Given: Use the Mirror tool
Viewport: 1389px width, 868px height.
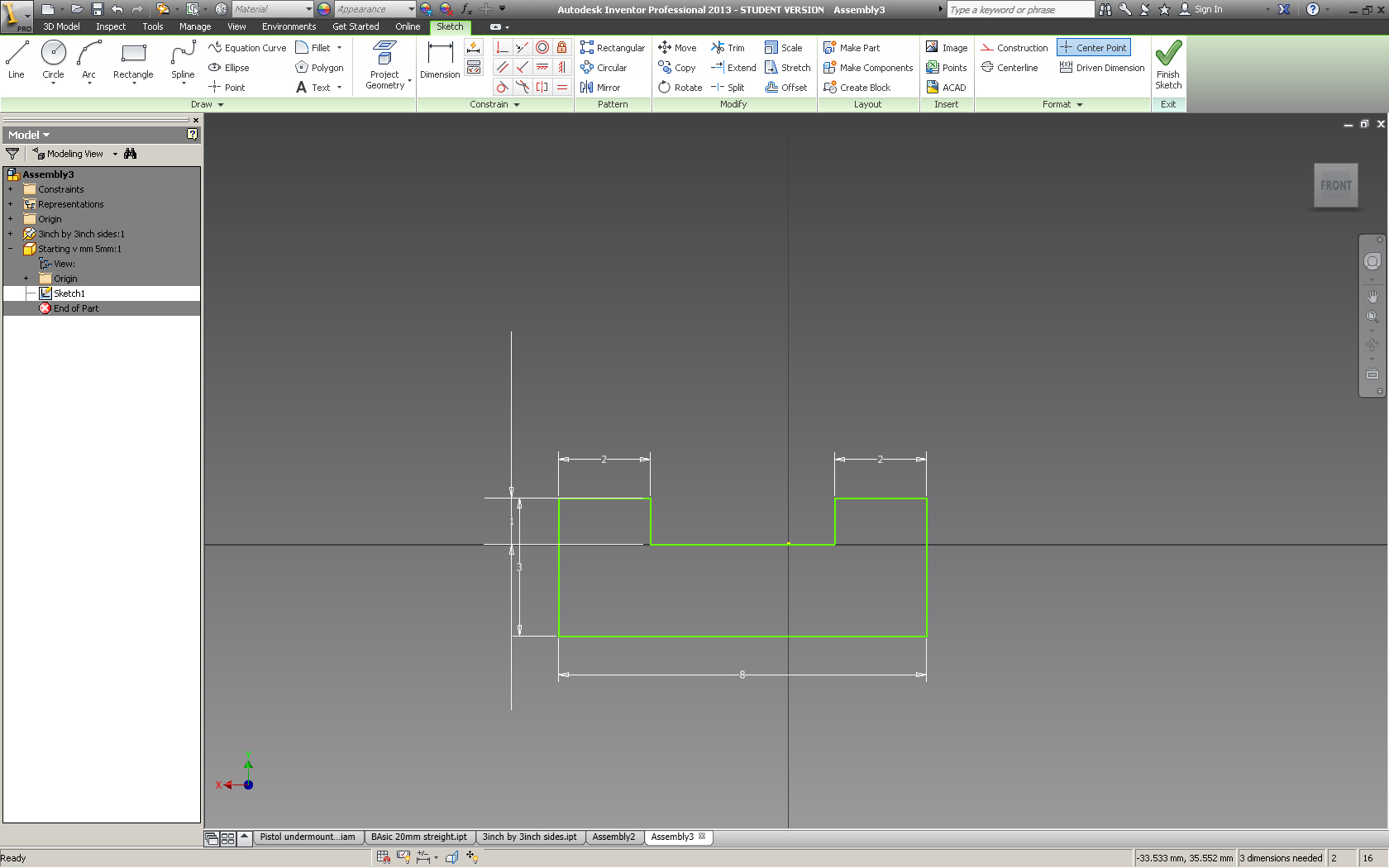Looking at the screenshot, I should click(600, 88).
